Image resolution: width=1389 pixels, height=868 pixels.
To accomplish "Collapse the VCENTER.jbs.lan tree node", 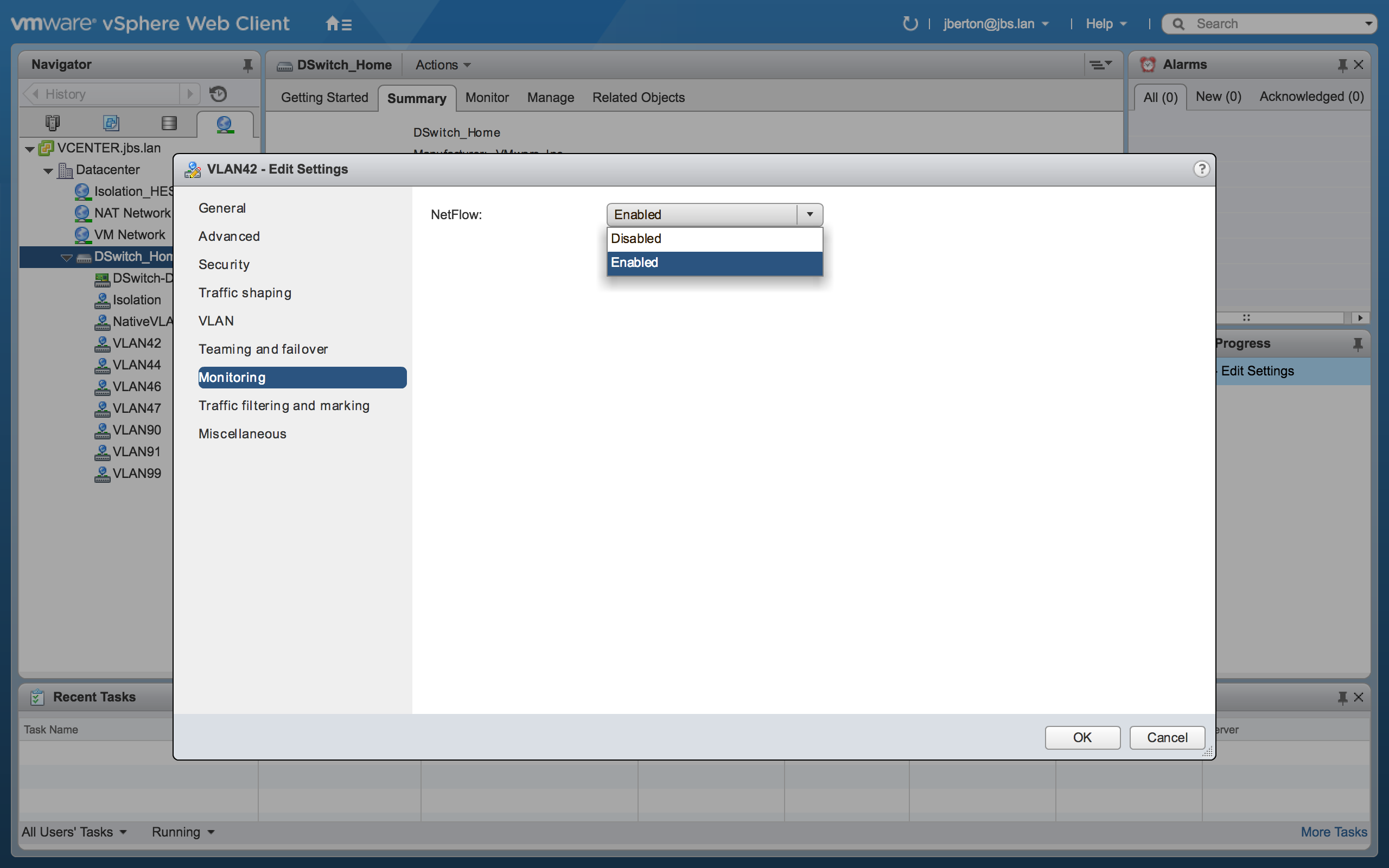I will tap(30, 149).
